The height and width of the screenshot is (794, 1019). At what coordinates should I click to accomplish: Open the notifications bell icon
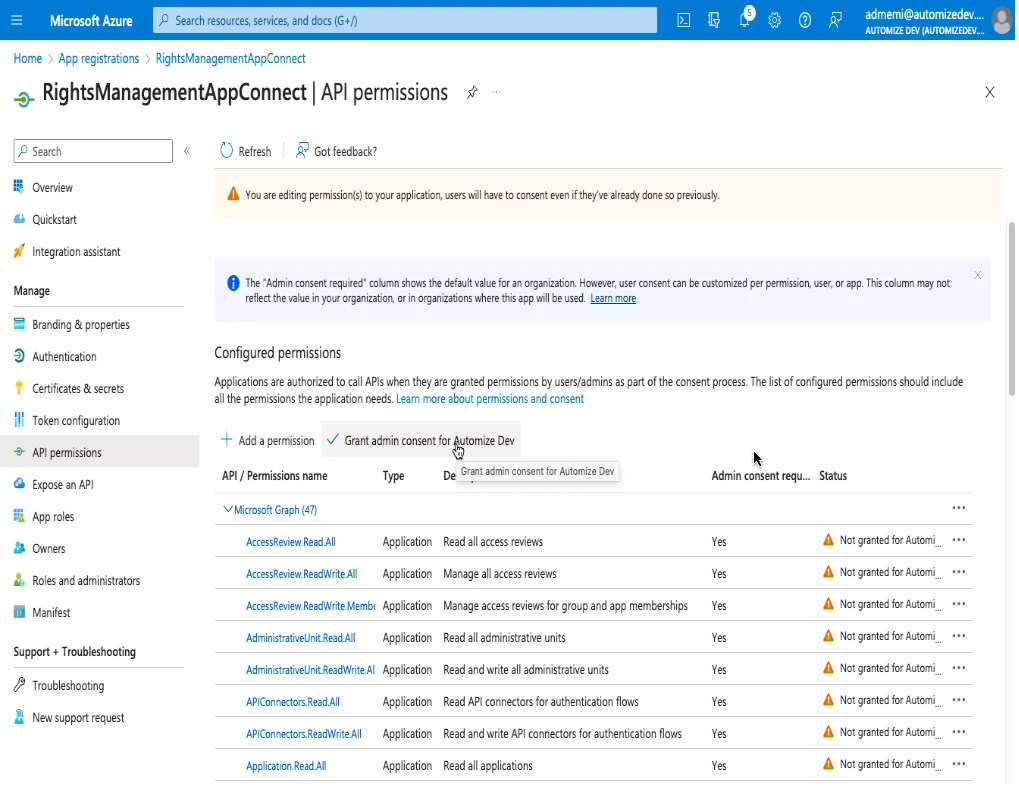(x=744, y=20)
